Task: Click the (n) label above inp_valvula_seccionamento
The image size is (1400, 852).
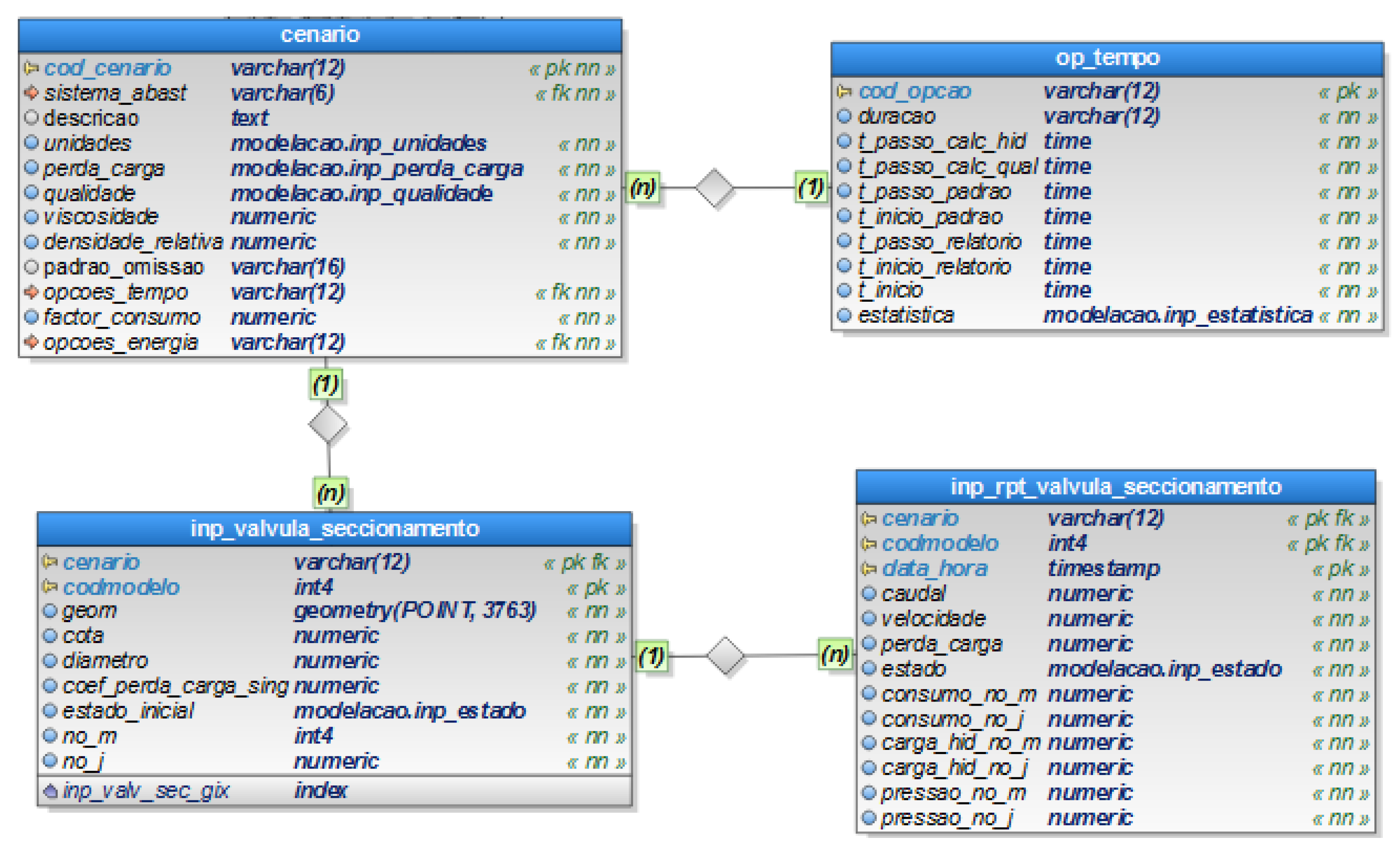Action: tap(331, 493)
